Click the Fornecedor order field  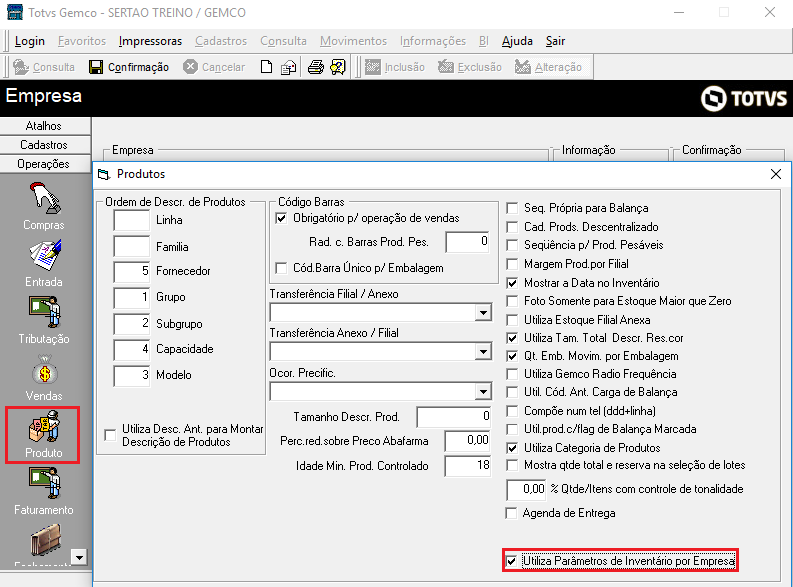[131, 272]
